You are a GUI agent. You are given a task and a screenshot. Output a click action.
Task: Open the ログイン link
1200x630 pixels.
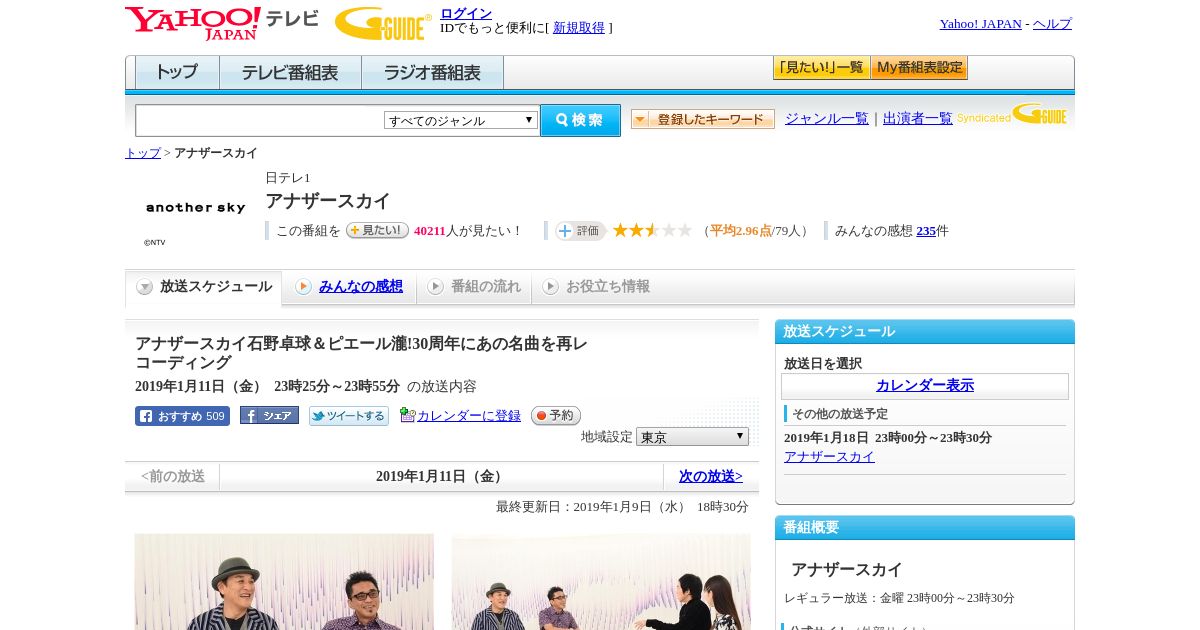pos(466,13)
